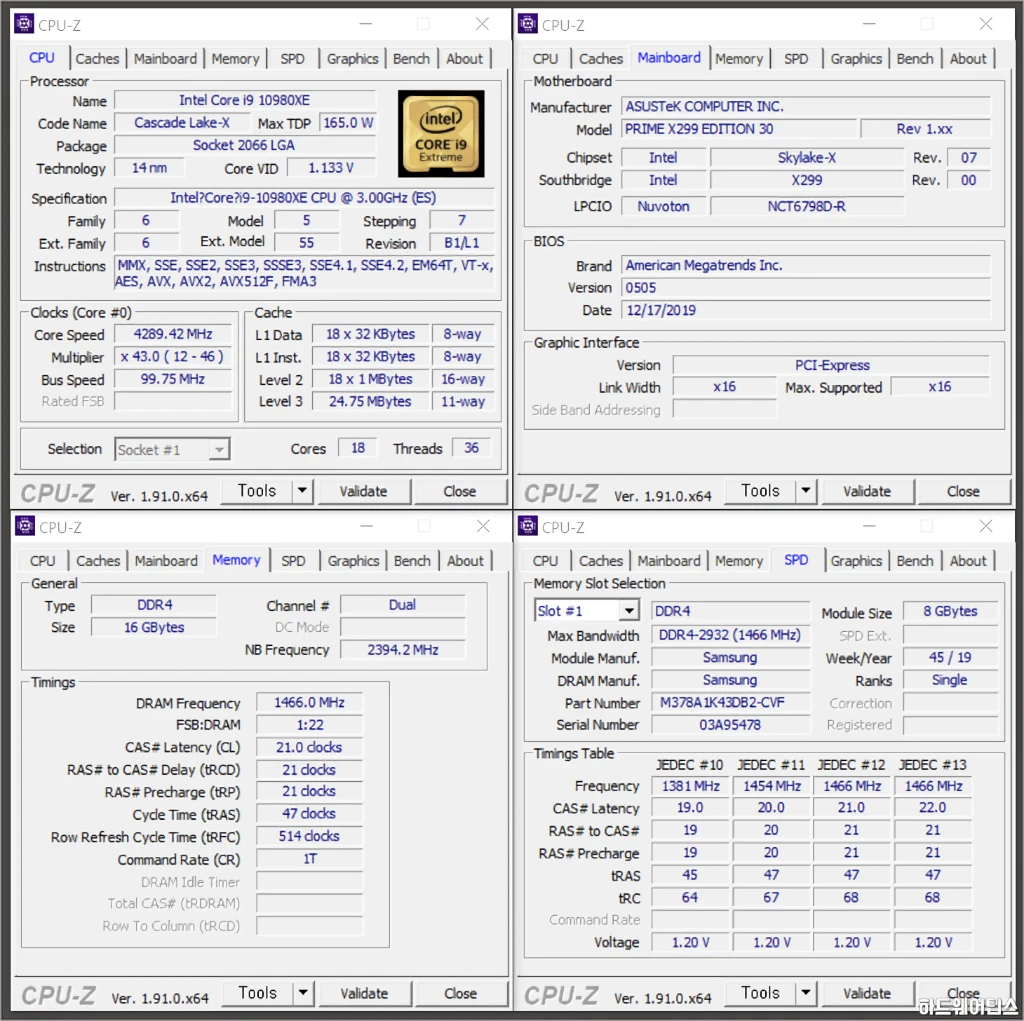The width and height of the screenshot is (1024, 1021).
Task: Expand the Tools arrow in the CPU window
Action: (302, 491)
